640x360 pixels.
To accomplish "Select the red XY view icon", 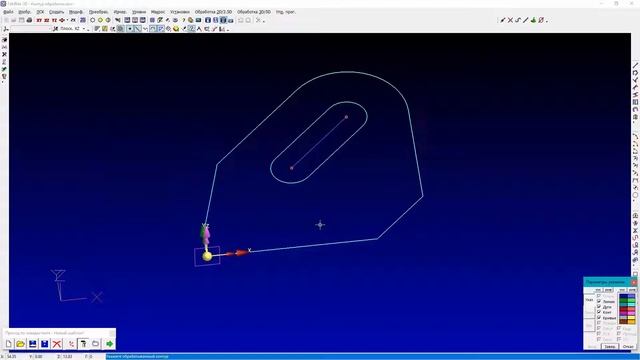I will coord(39,20).
